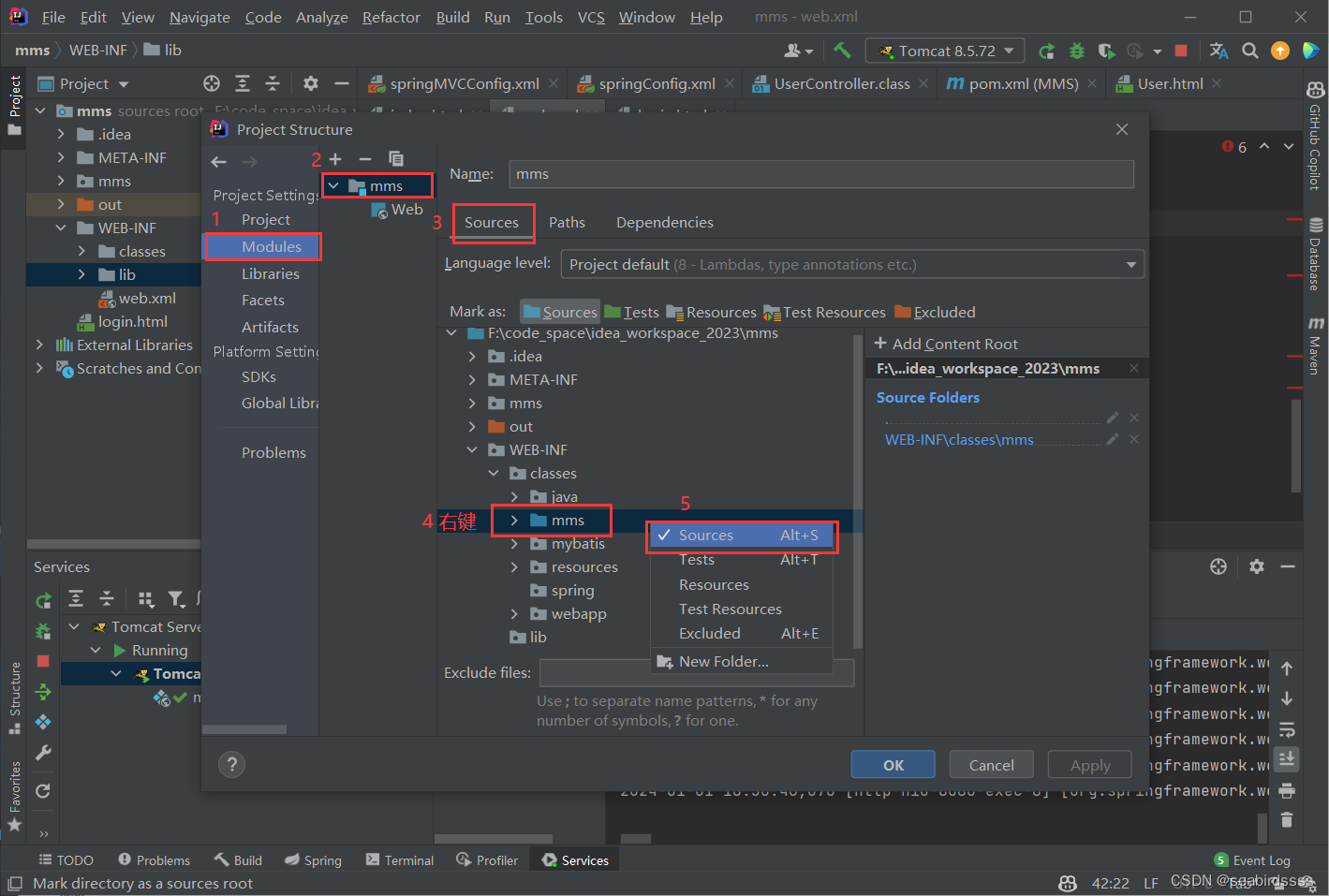
Task: Open Search Everywhere magnifier icon
Action: (1249, 51)
